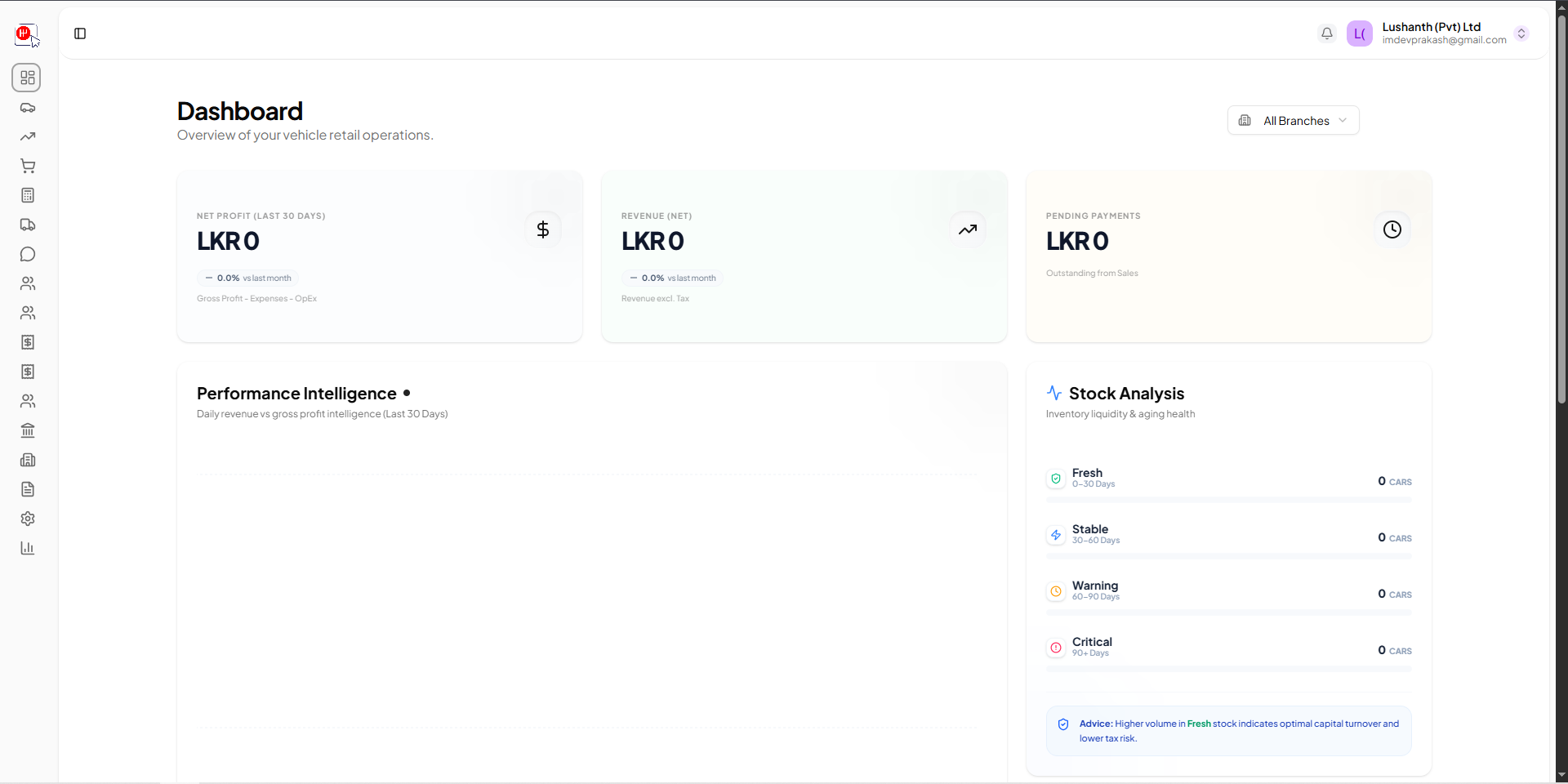Open the car inventory sidebar icon
This screenshot has width=1568, height=784.
click(x=28, y=108)
